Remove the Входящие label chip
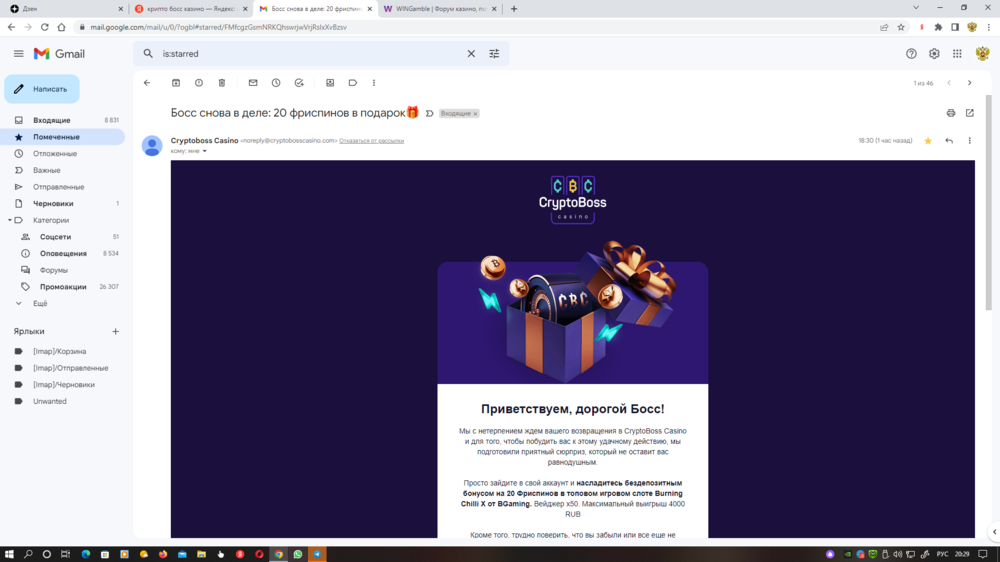This screenshot has height=562, width=1000. point(475,114)
